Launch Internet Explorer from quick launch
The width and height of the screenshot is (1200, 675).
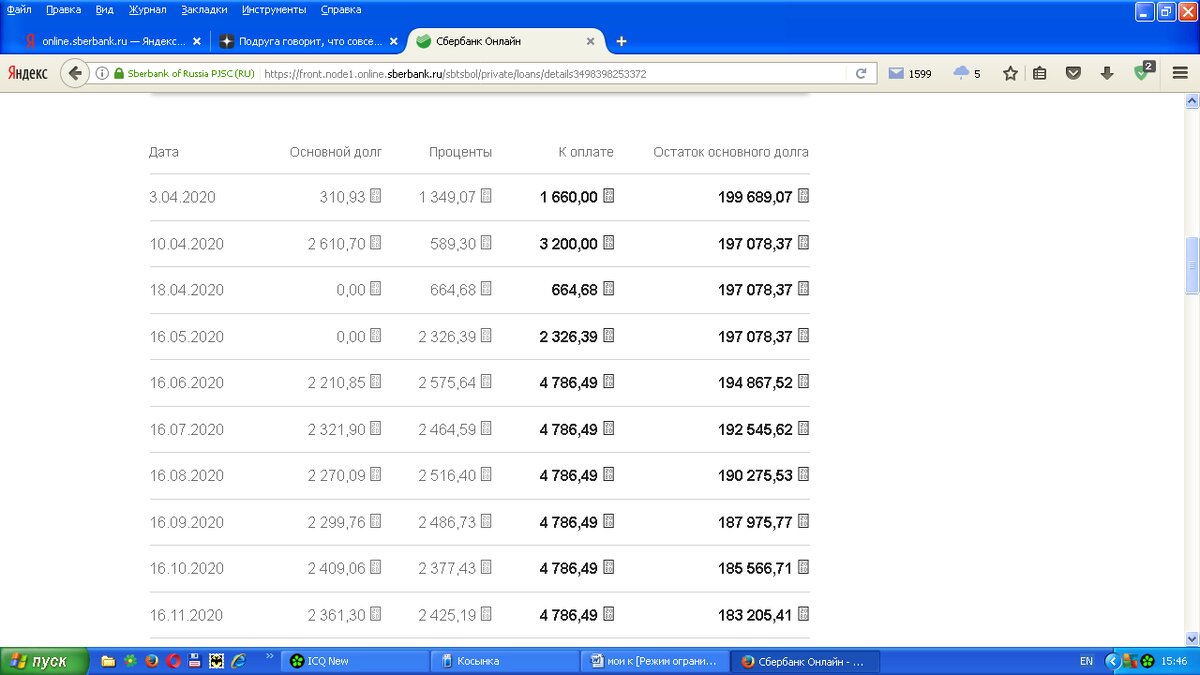click(x=238, y=661)
